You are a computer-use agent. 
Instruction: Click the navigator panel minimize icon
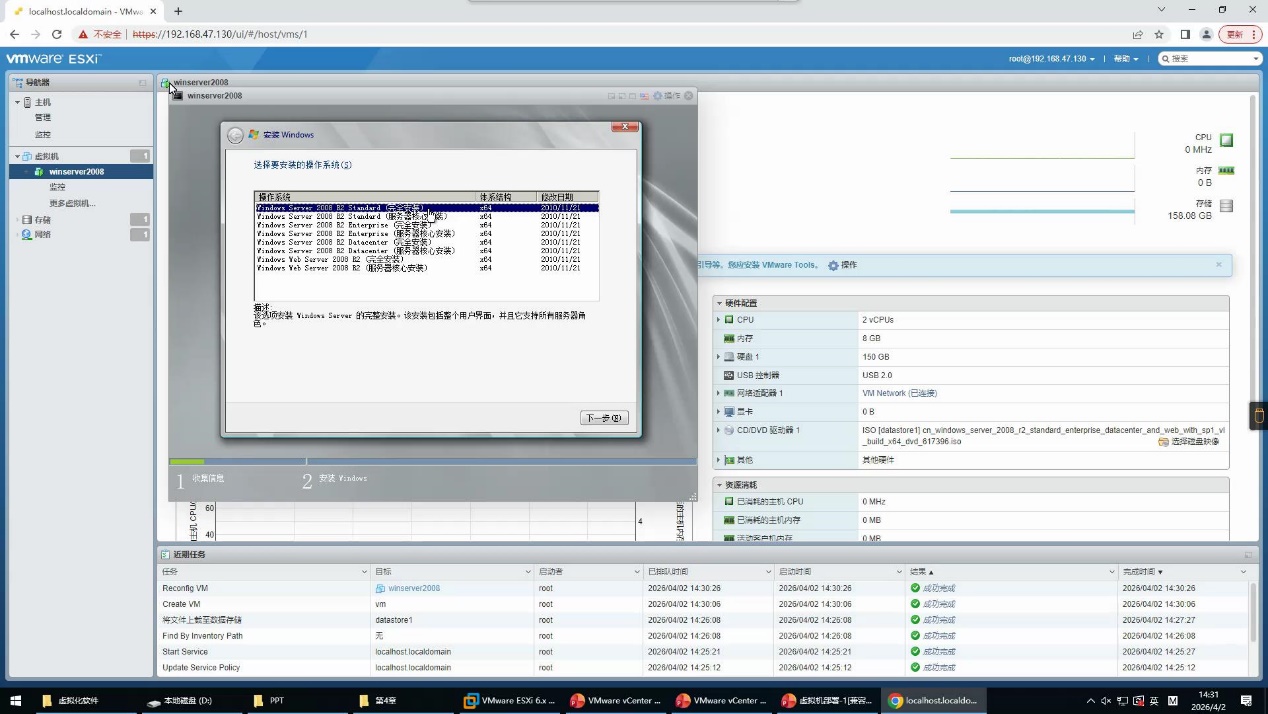point(142,82)
